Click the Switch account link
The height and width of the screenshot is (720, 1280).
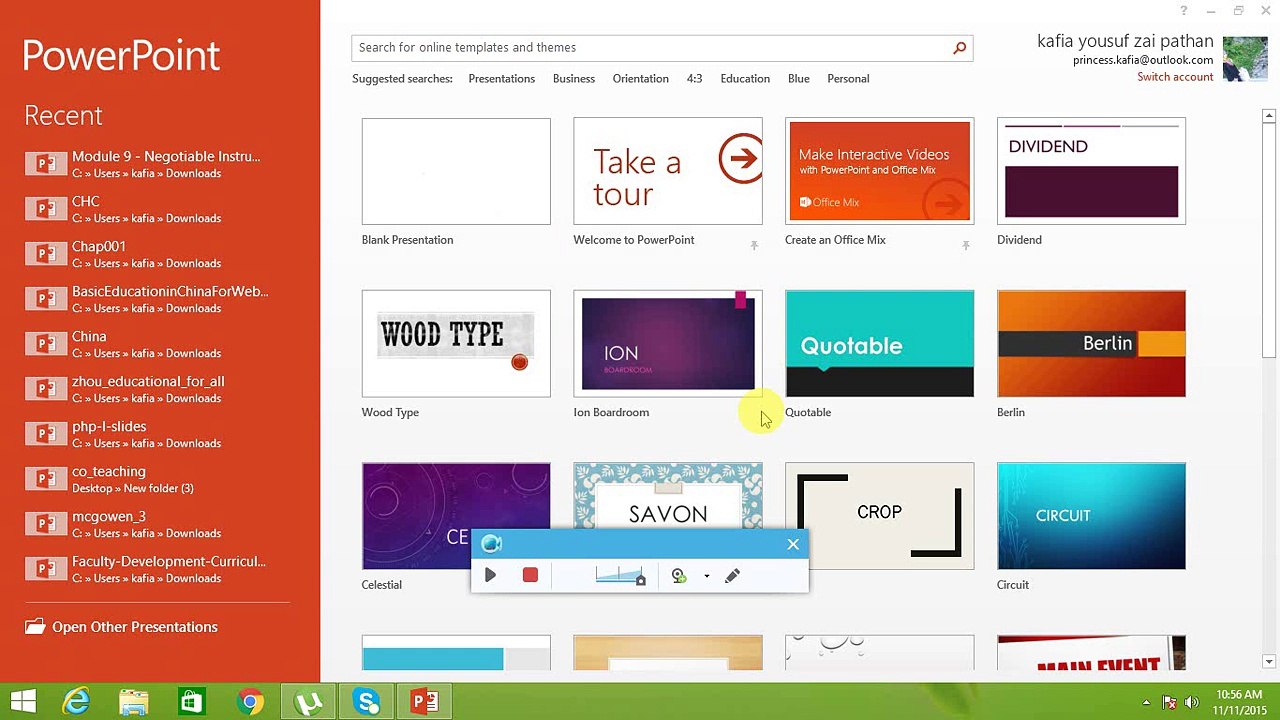point(1175,77)
